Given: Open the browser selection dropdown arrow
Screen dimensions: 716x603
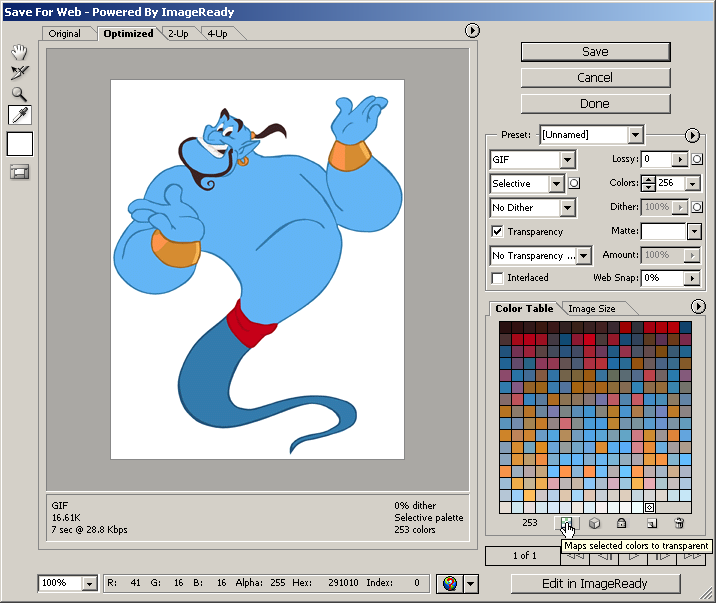Looking at the screenshot, I should pyautogui.click(x=471, y=583).
